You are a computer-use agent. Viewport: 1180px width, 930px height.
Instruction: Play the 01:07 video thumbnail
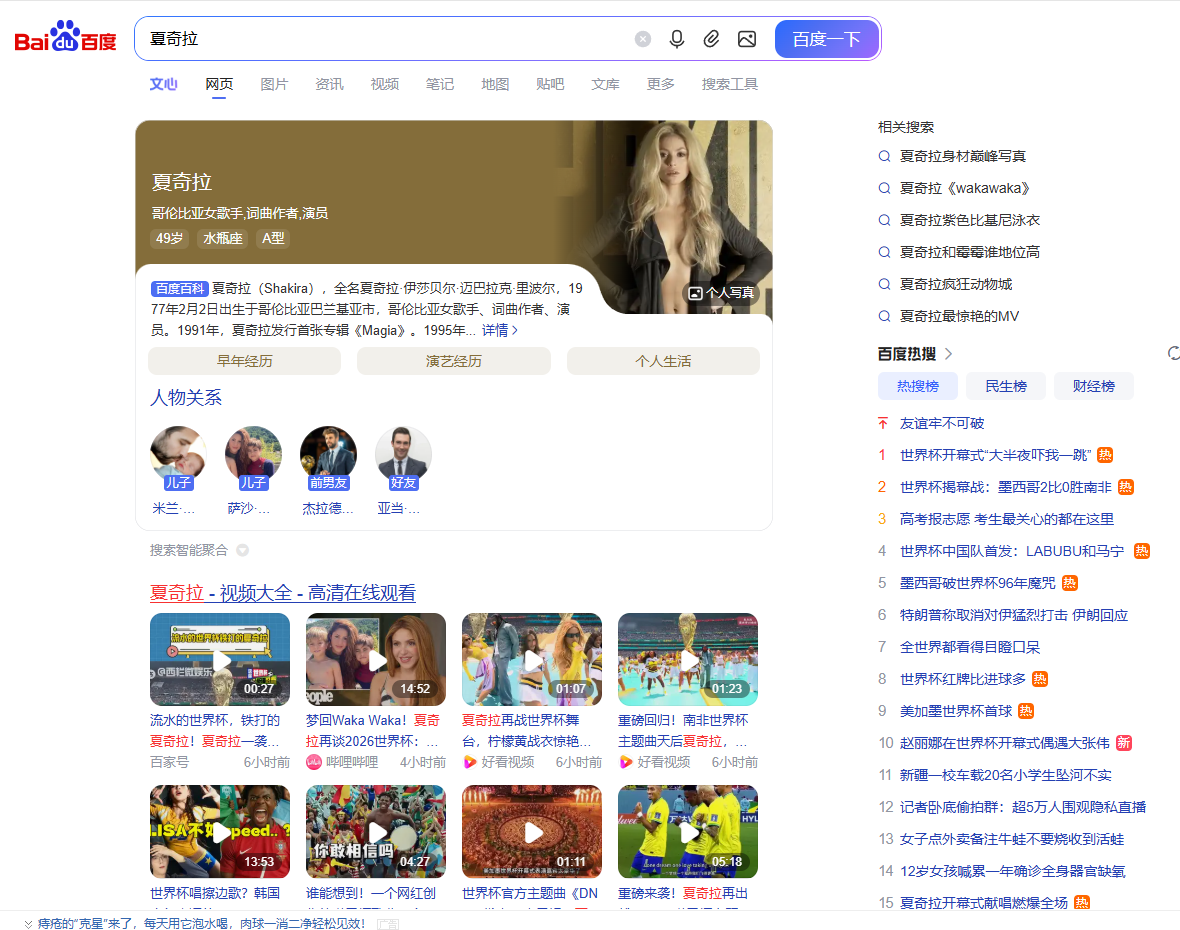pyautogui.click(x=531, y=659)
